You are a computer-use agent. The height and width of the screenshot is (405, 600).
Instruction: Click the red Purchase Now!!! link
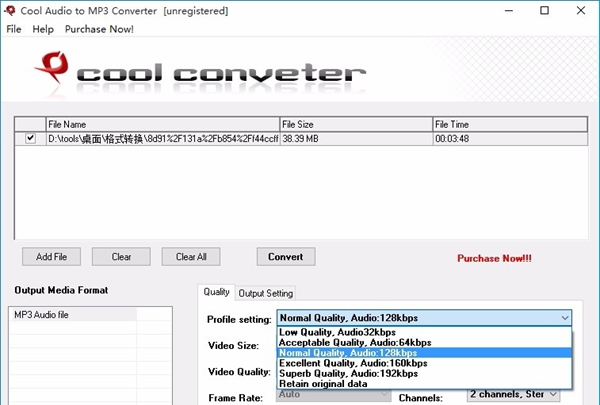click(x=494, y=258)
